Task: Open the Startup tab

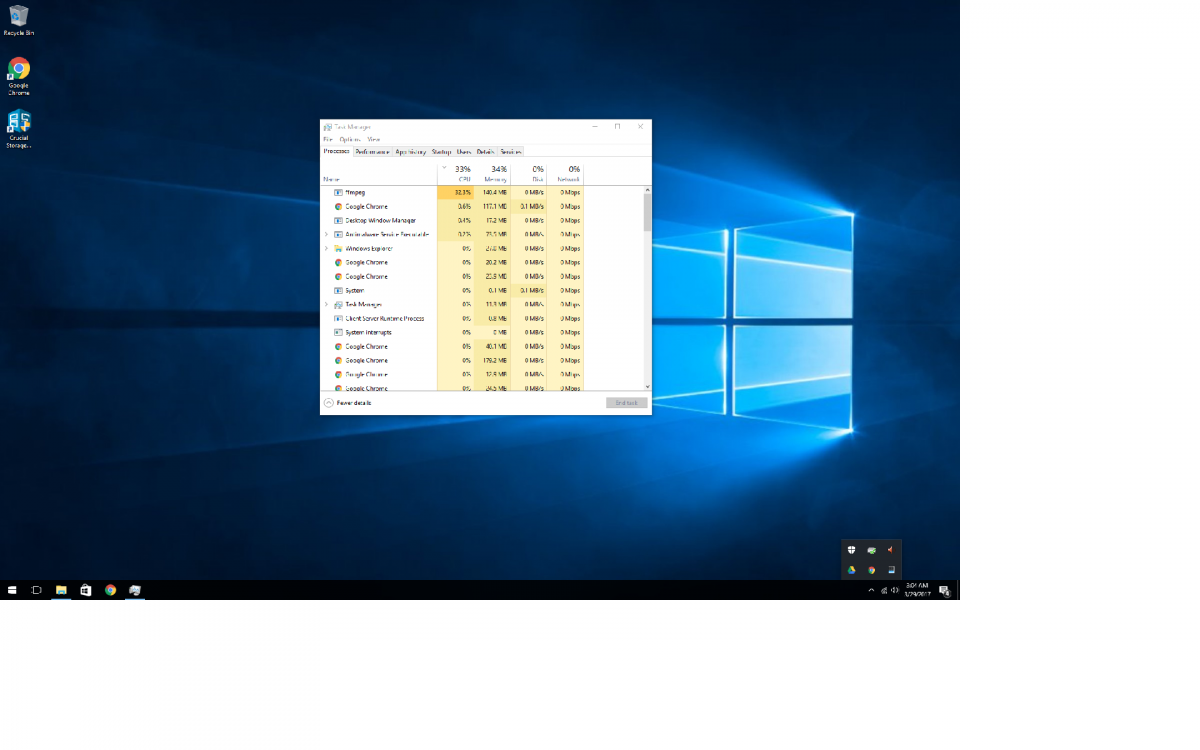Action: click(x=441, y=152)
